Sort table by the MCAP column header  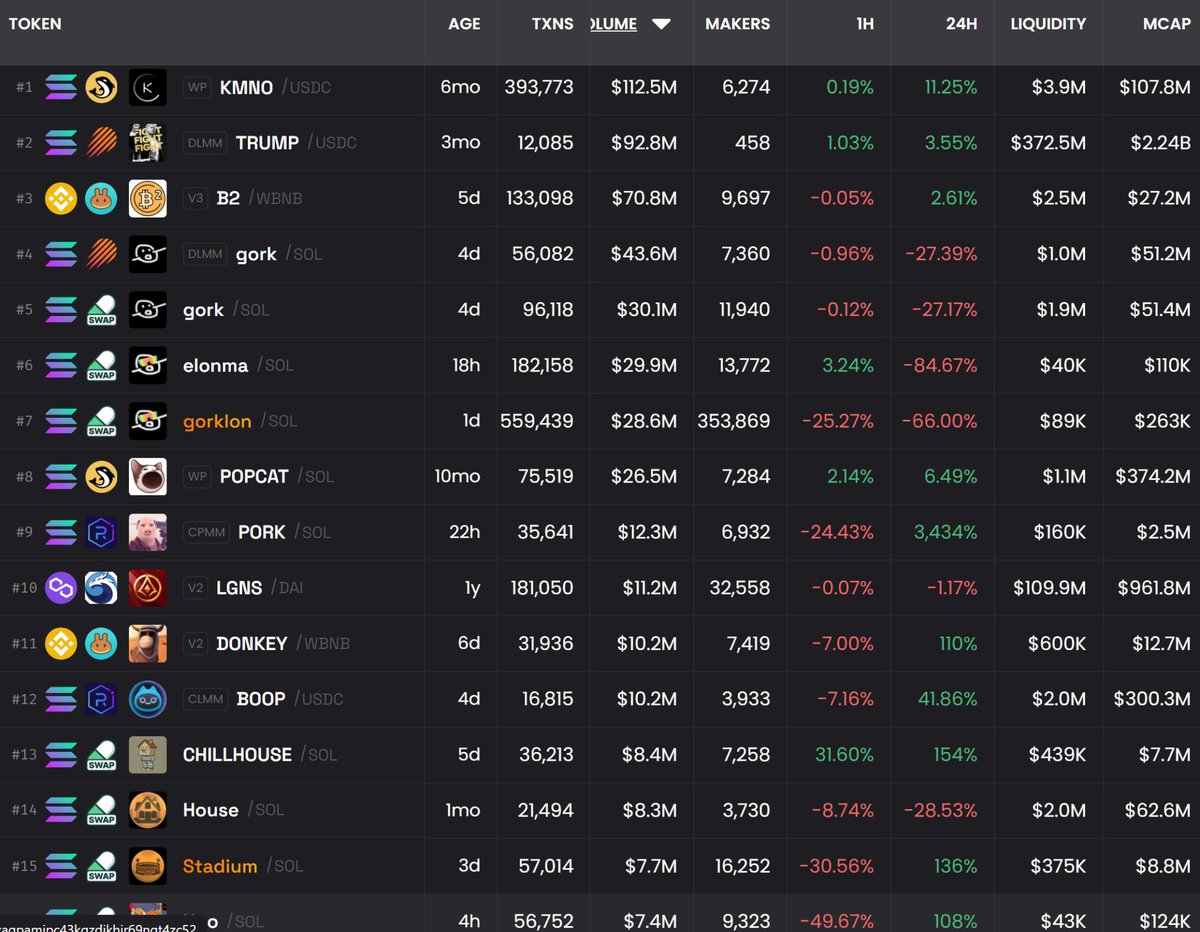tap(1167, 24)
